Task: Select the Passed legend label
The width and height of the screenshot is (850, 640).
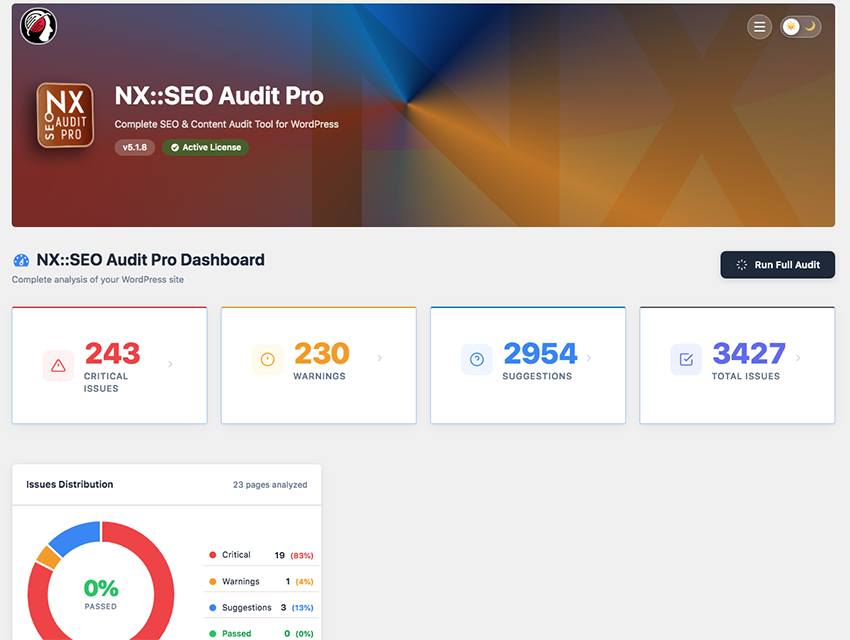Action: pyautogui.click(x=236, y=633)
